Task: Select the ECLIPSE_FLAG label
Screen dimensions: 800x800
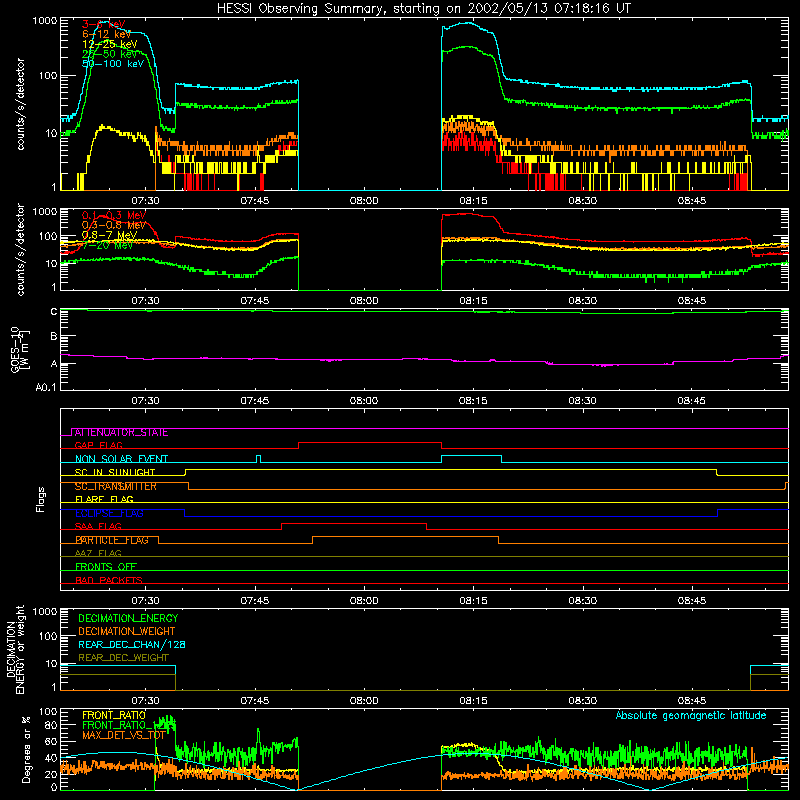Action: tap(109, 513)
